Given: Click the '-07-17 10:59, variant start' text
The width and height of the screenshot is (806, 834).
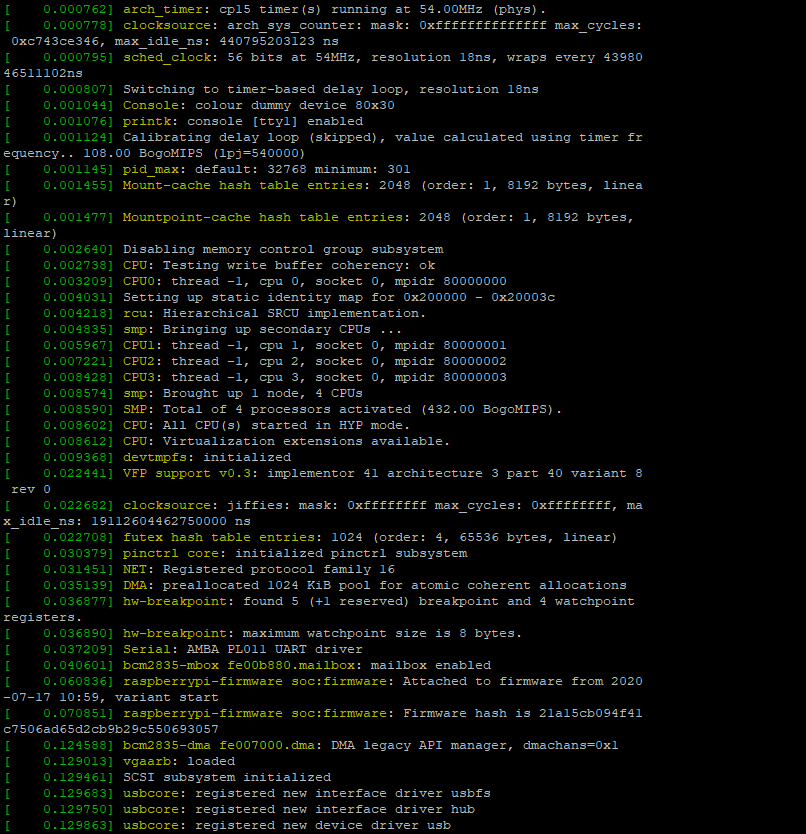Looking at the screenshot, I should [111, 697].
